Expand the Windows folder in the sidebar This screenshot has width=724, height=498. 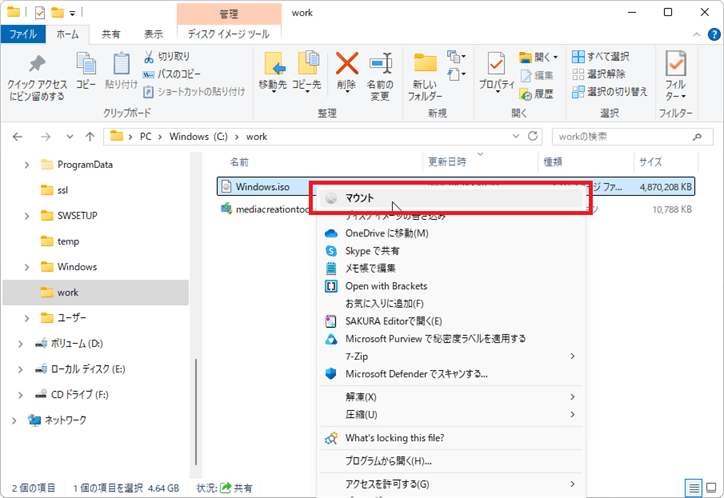tap(27, 267)
